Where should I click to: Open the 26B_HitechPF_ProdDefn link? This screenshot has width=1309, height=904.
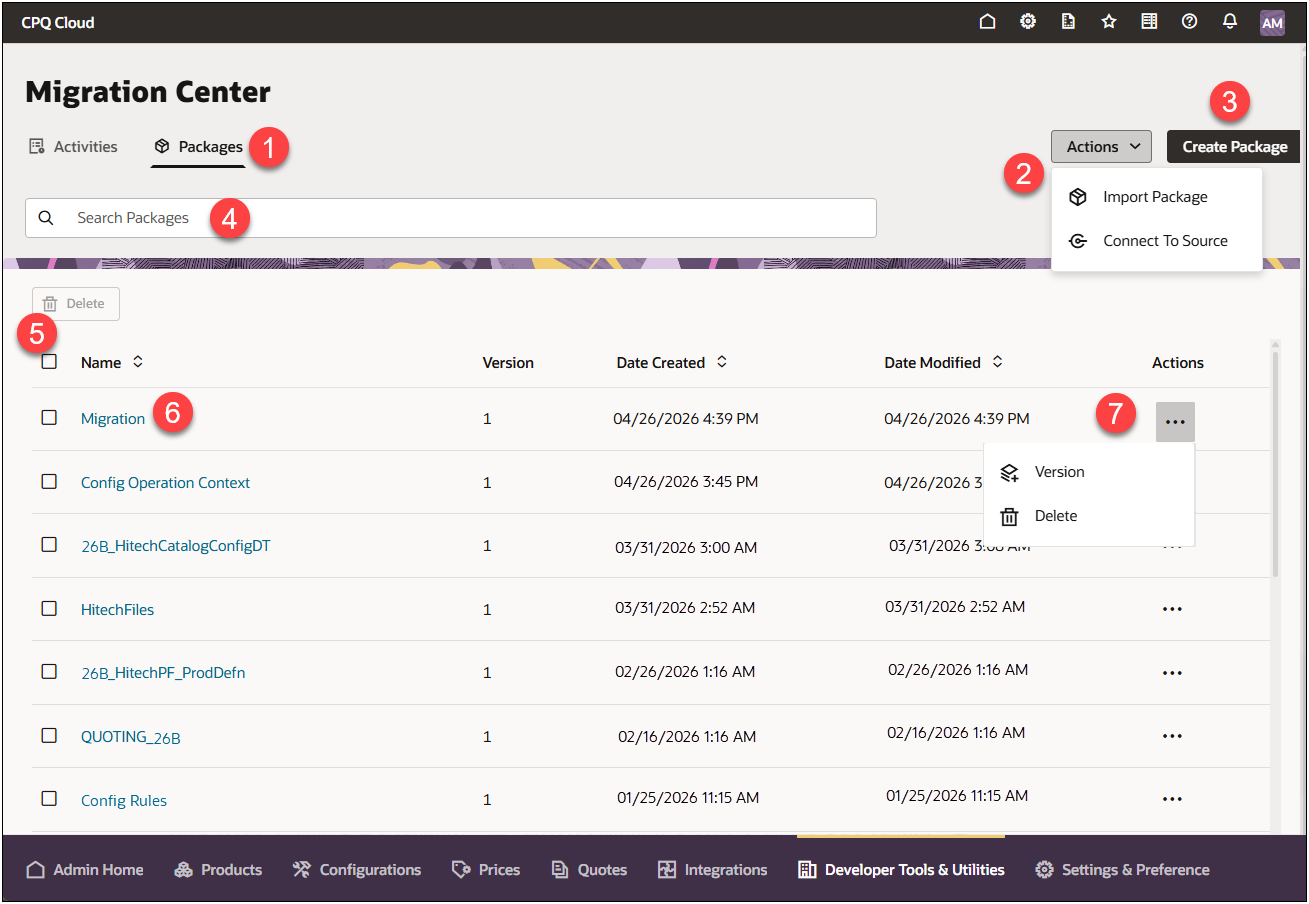[x=163, y=673]
